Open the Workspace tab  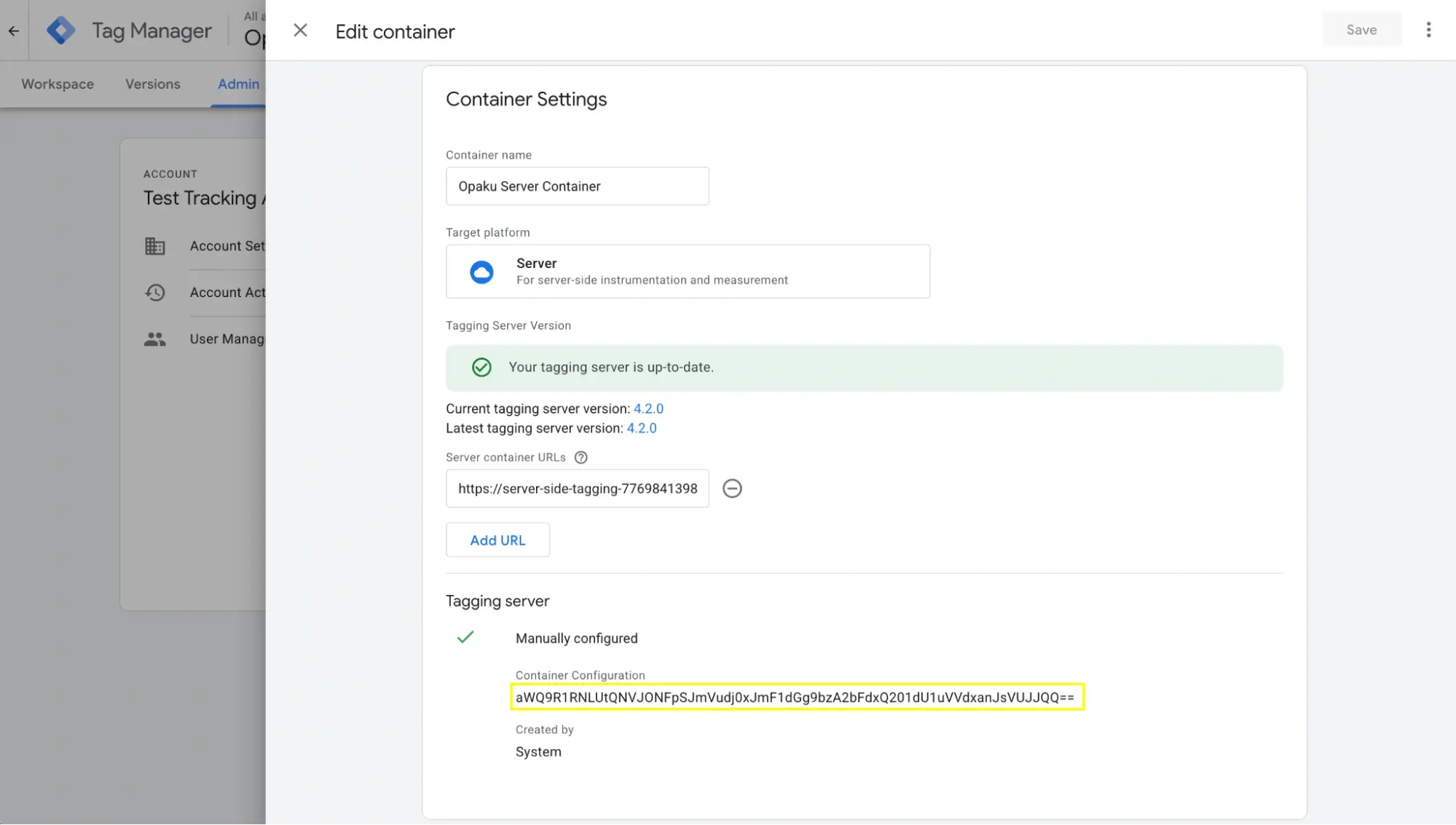58,84
